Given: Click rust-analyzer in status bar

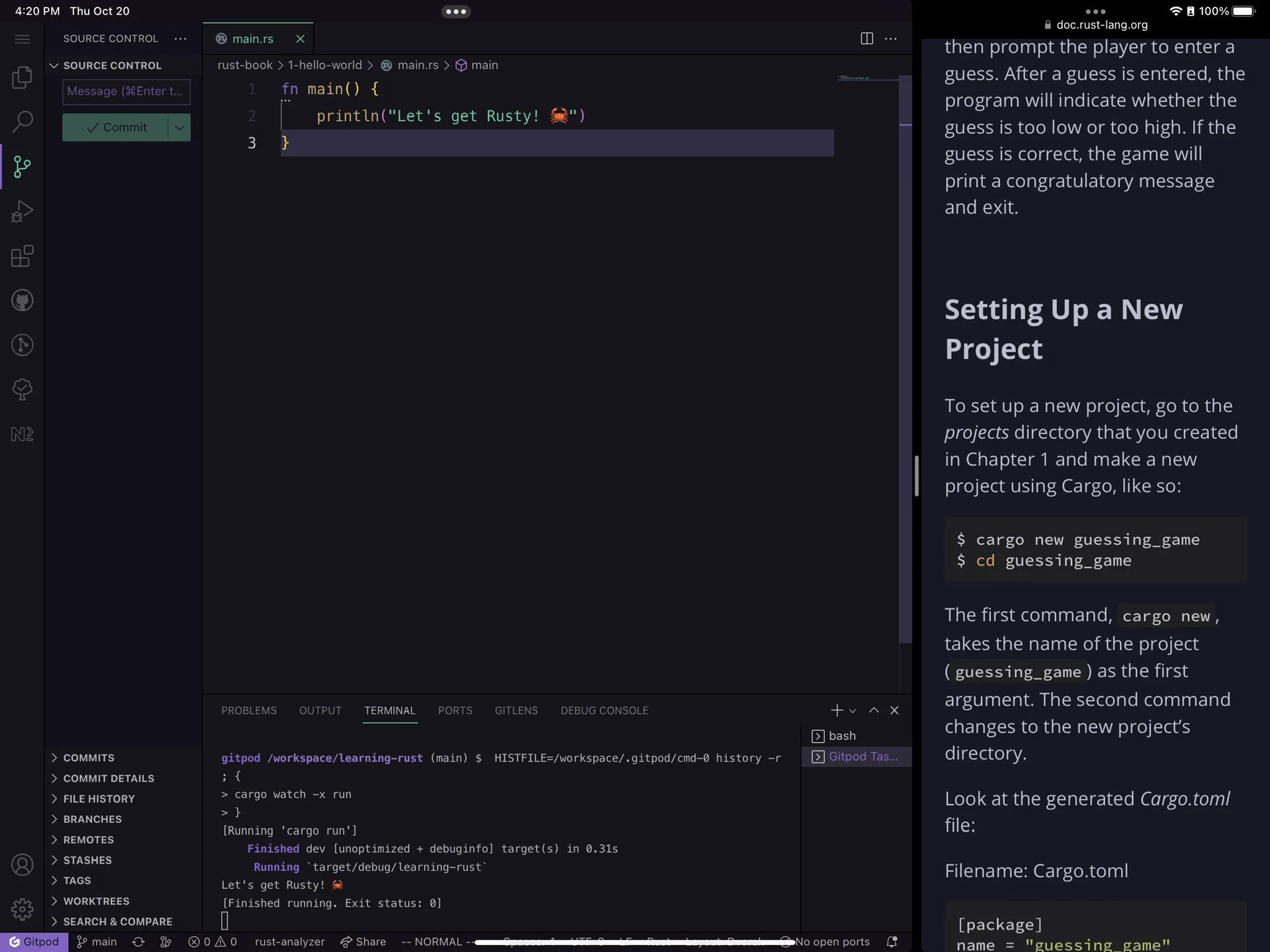Looking at the screenshot, I should pos(290,941).
